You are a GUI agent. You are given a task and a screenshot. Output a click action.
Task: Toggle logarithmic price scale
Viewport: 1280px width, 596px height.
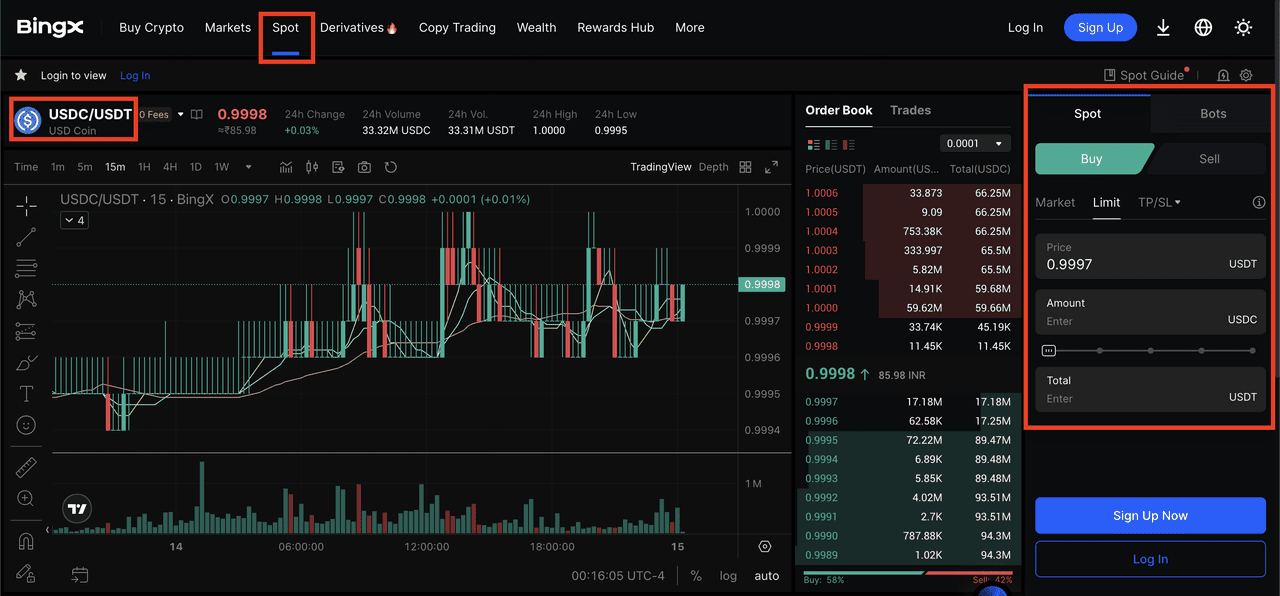click(x=728, y=576)
